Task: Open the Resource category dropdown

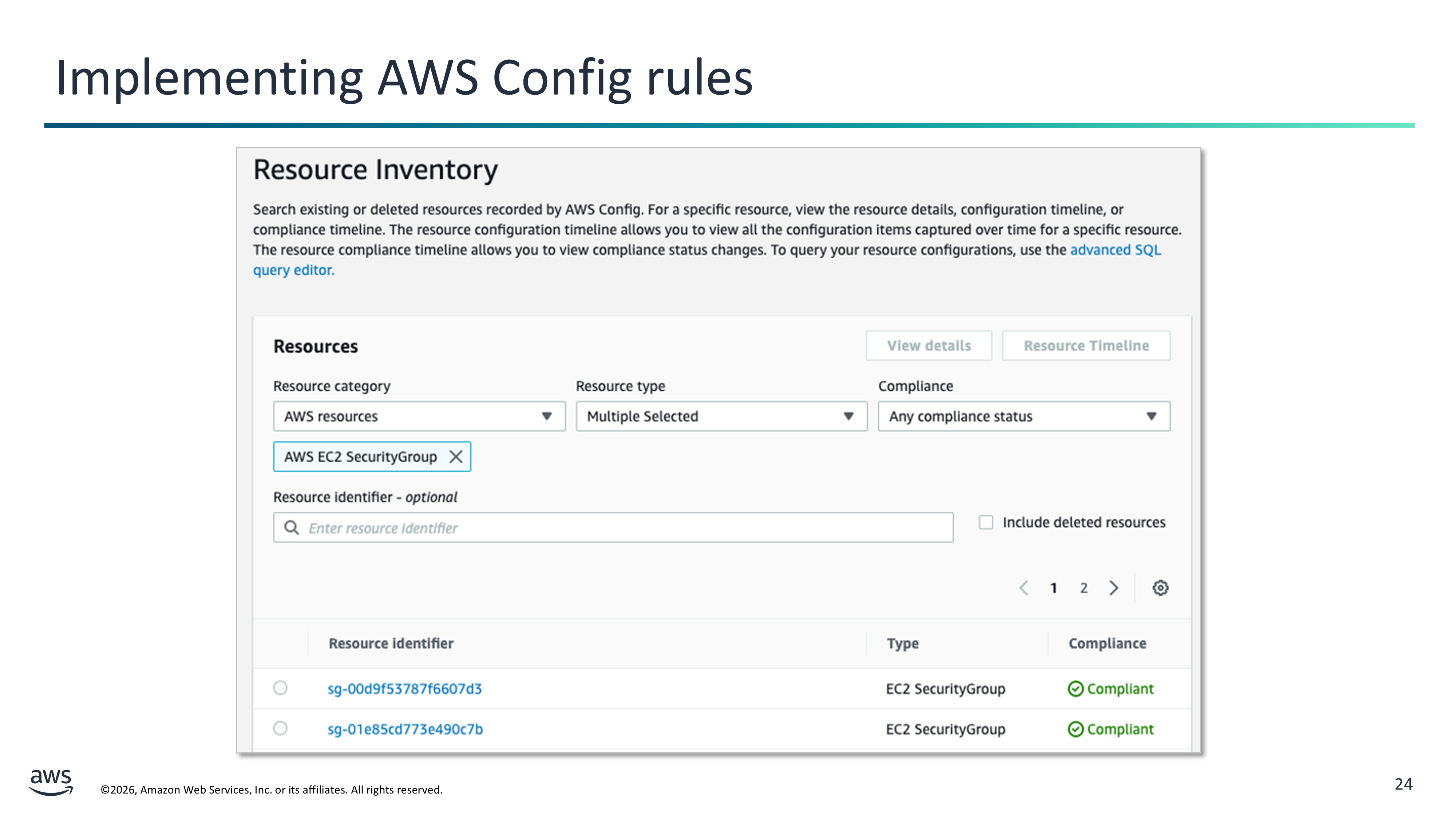Action: click(419, 416)
